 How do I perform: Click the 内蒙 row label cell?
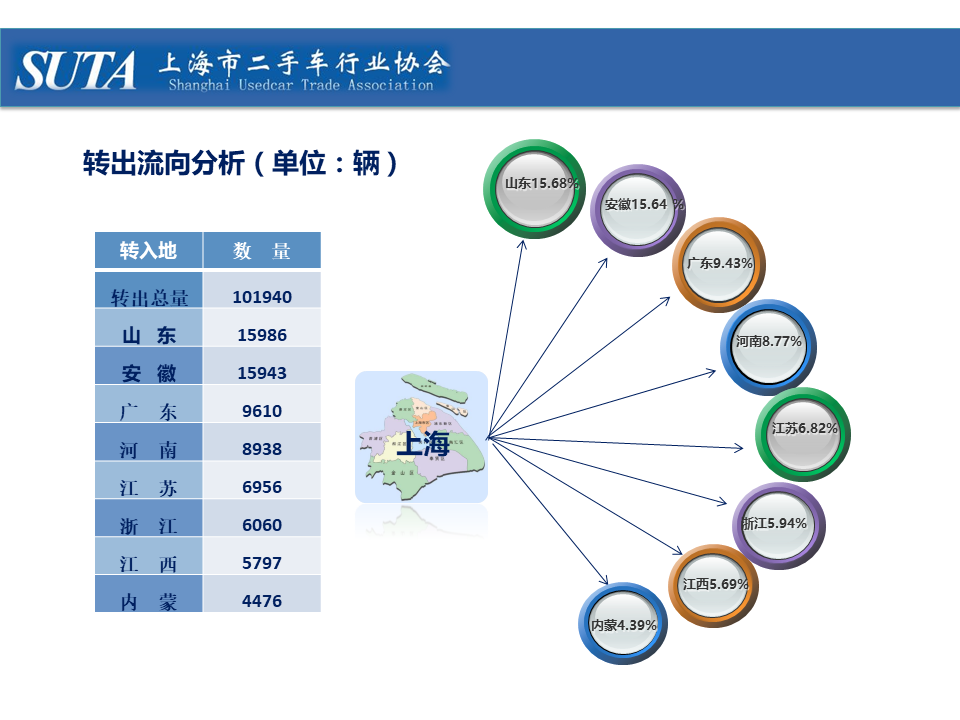[x=148, y=601]
